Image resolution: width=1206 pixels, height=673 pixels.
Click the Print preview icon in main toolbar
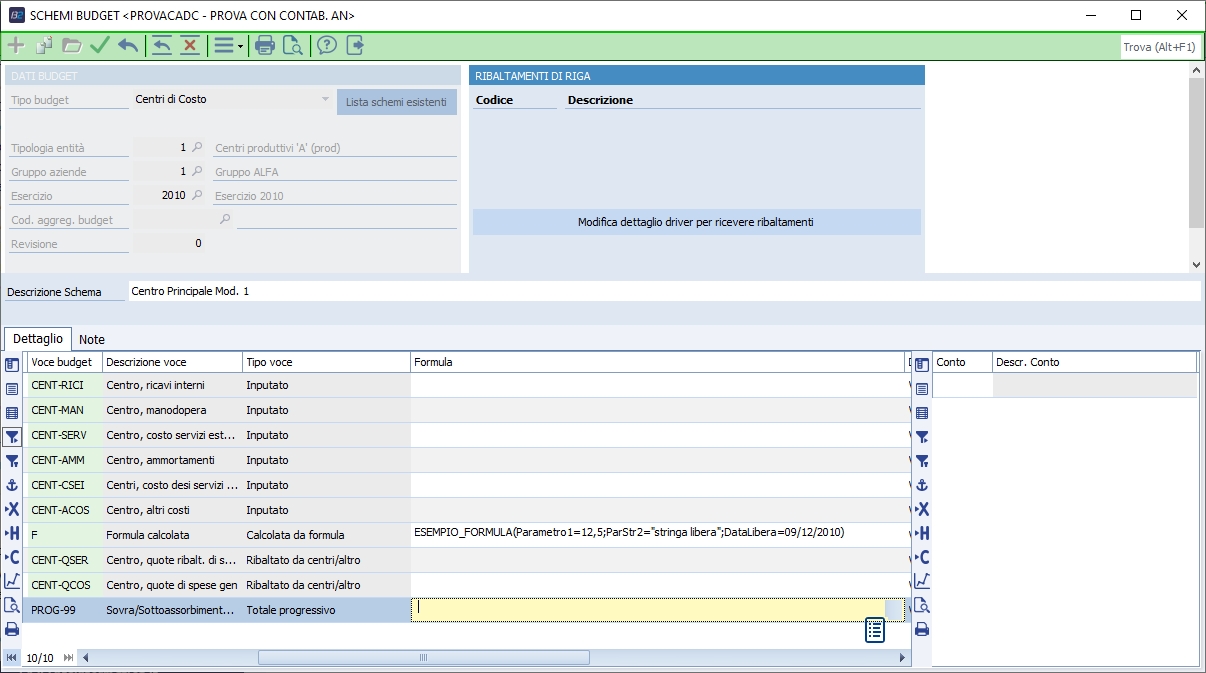pos(293,45)
